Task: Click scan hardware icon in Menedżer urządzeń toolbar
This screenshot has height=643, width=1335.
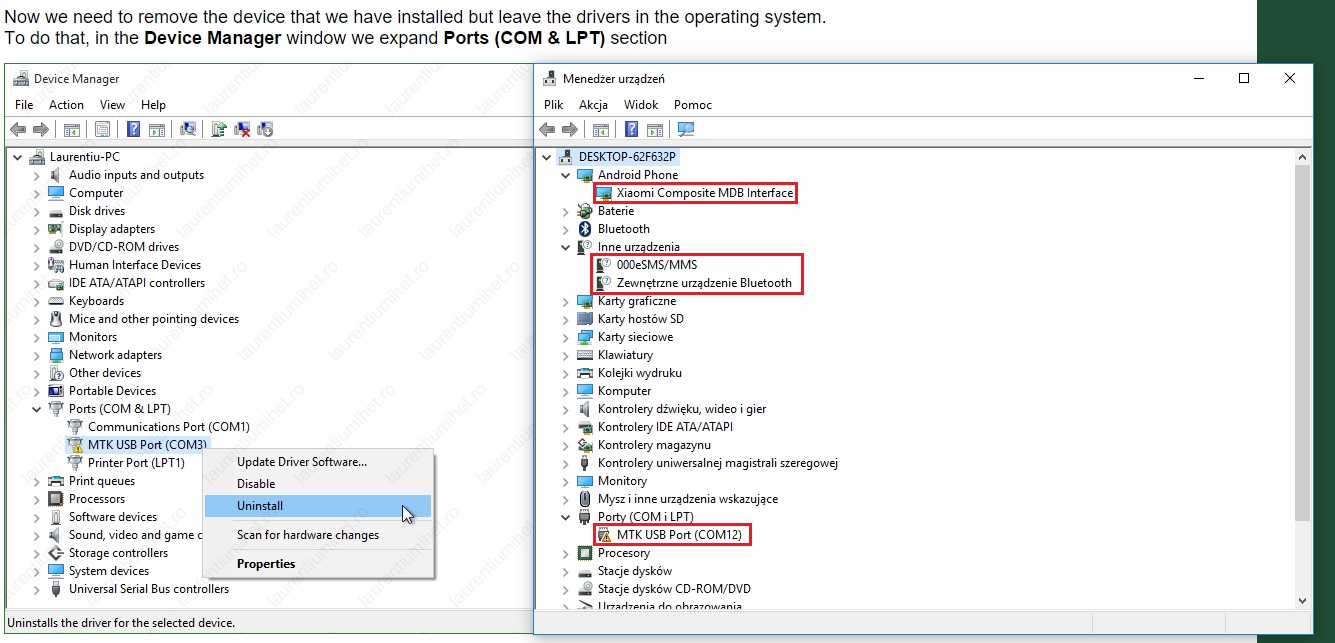Action: tap(685, 129)
